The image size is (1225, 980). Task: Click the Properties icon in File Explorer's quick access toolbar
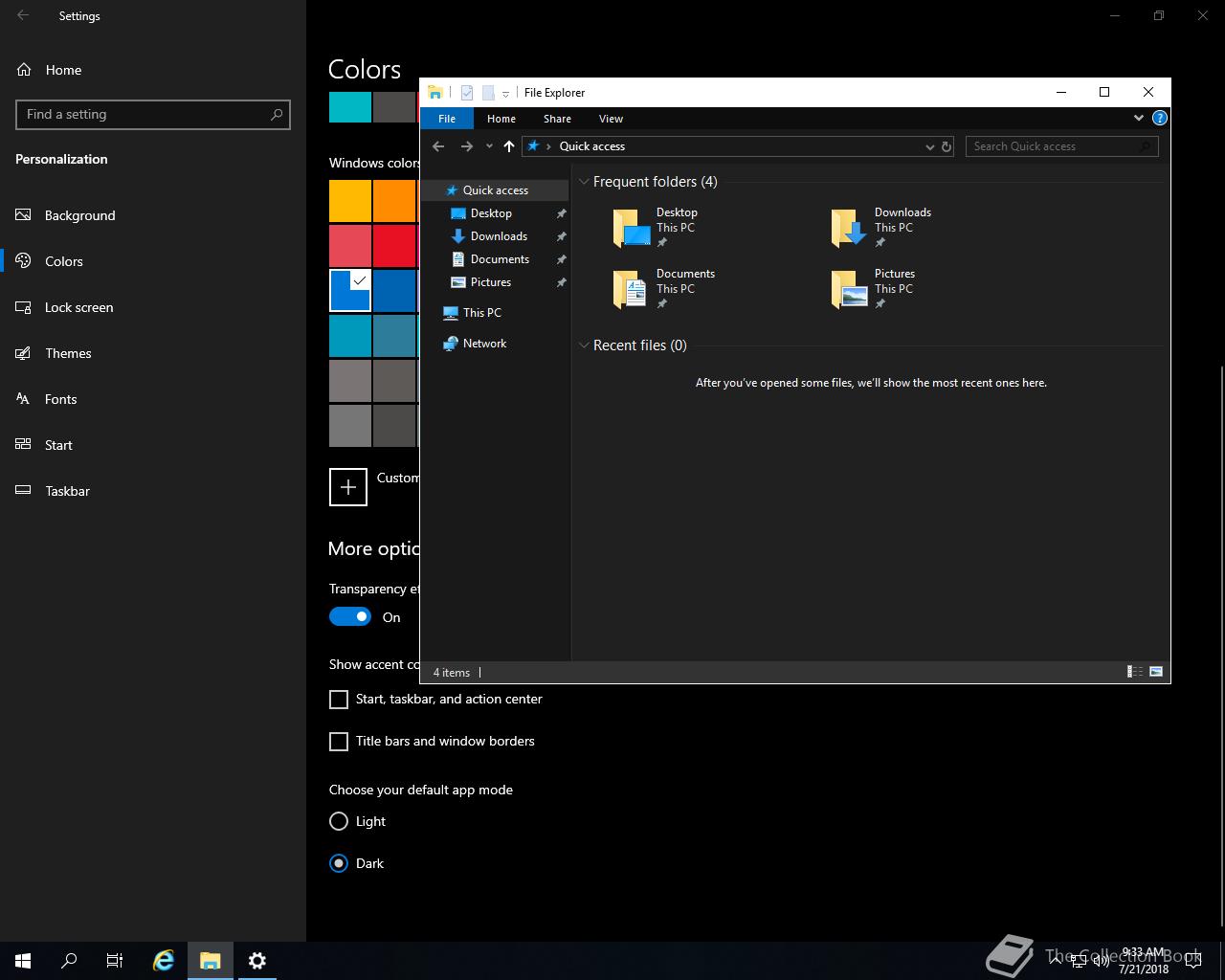click(x=467, y=93)
